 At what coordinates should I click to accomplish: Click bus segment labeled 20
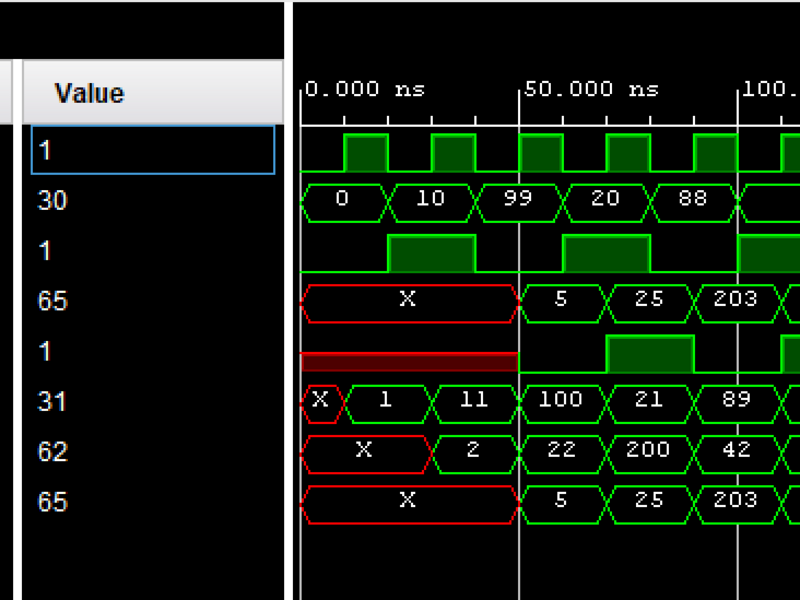point(606,203)
